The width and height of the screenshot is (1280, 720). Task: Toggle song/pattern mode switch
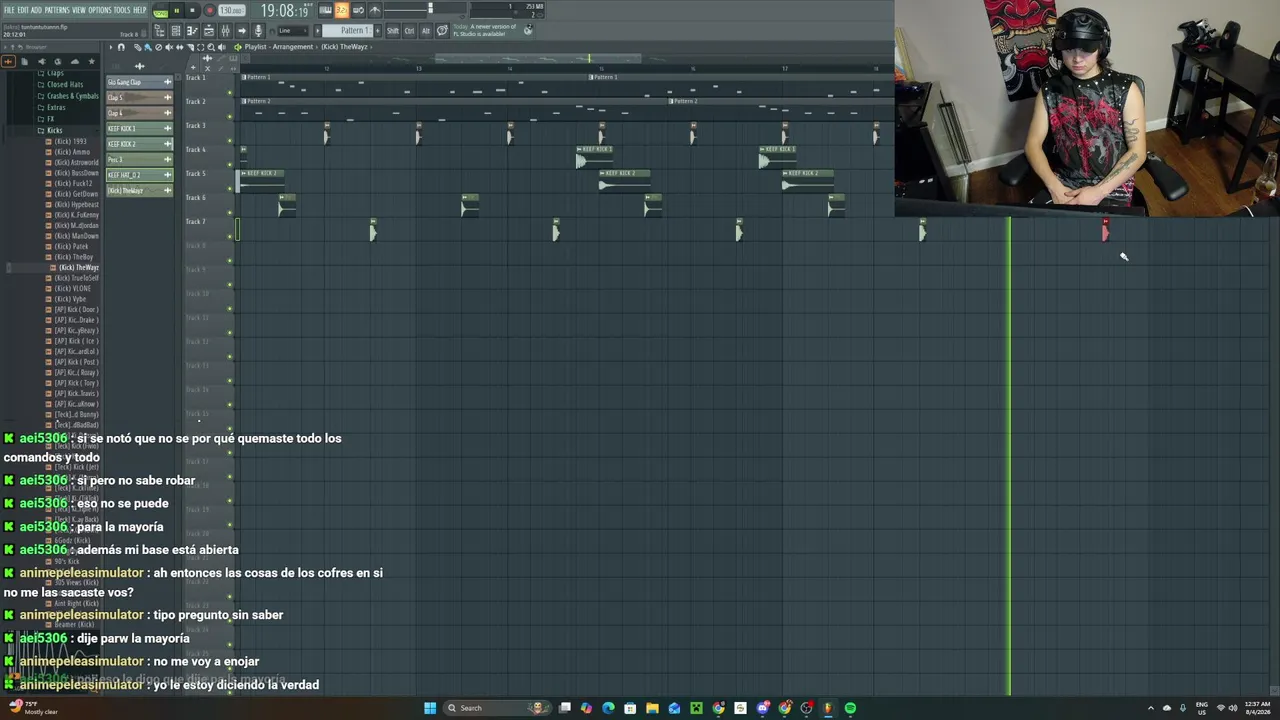tap(160, 11)
